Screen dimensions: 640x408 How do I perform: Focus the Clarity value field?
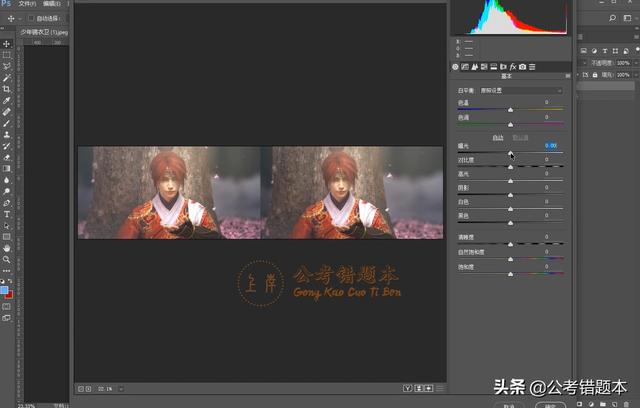[x=547, y=237]
